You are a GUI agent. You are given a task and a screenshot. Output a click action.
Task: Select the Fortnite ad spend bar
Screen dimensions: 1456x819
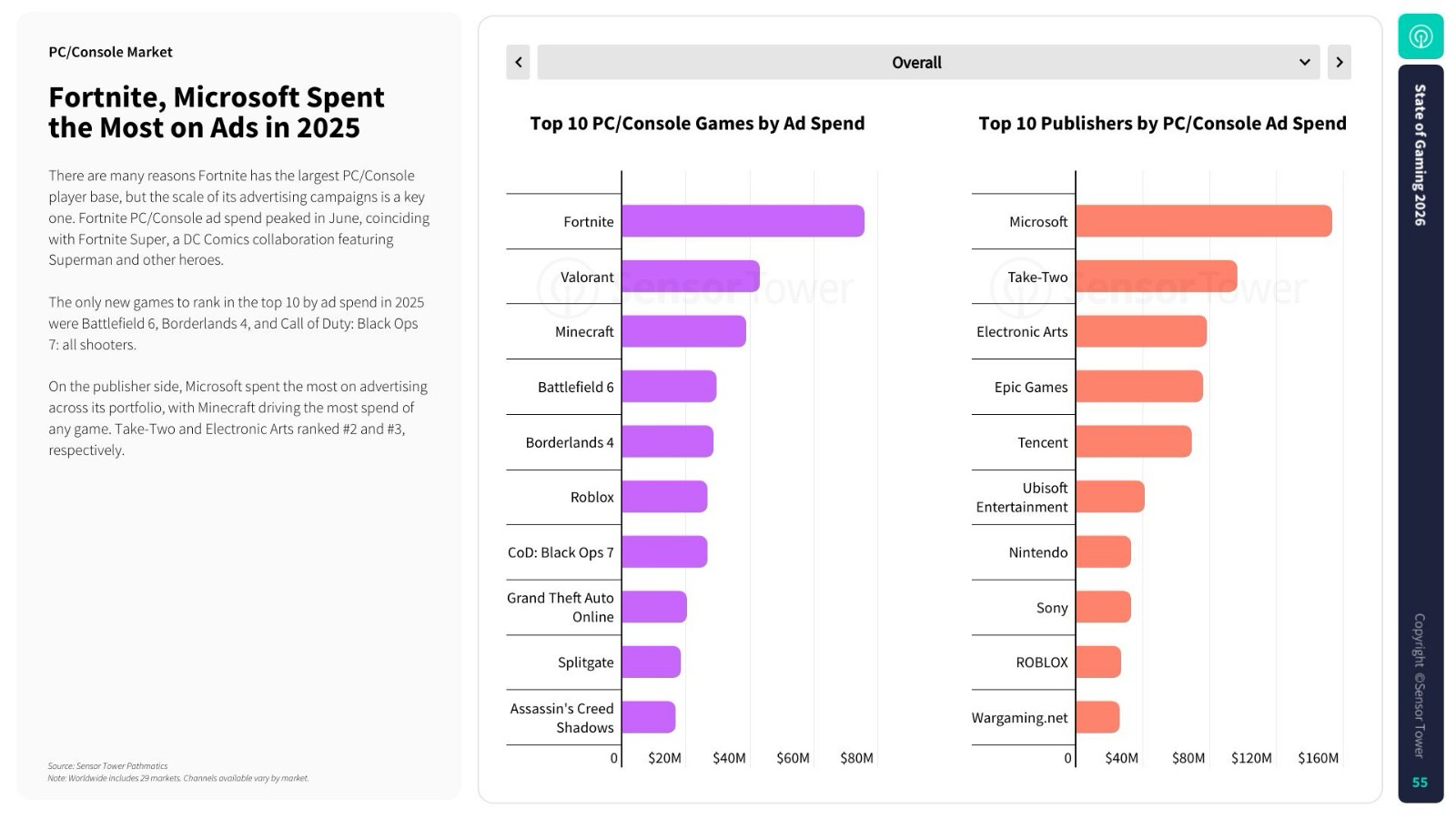coord(743,221)
